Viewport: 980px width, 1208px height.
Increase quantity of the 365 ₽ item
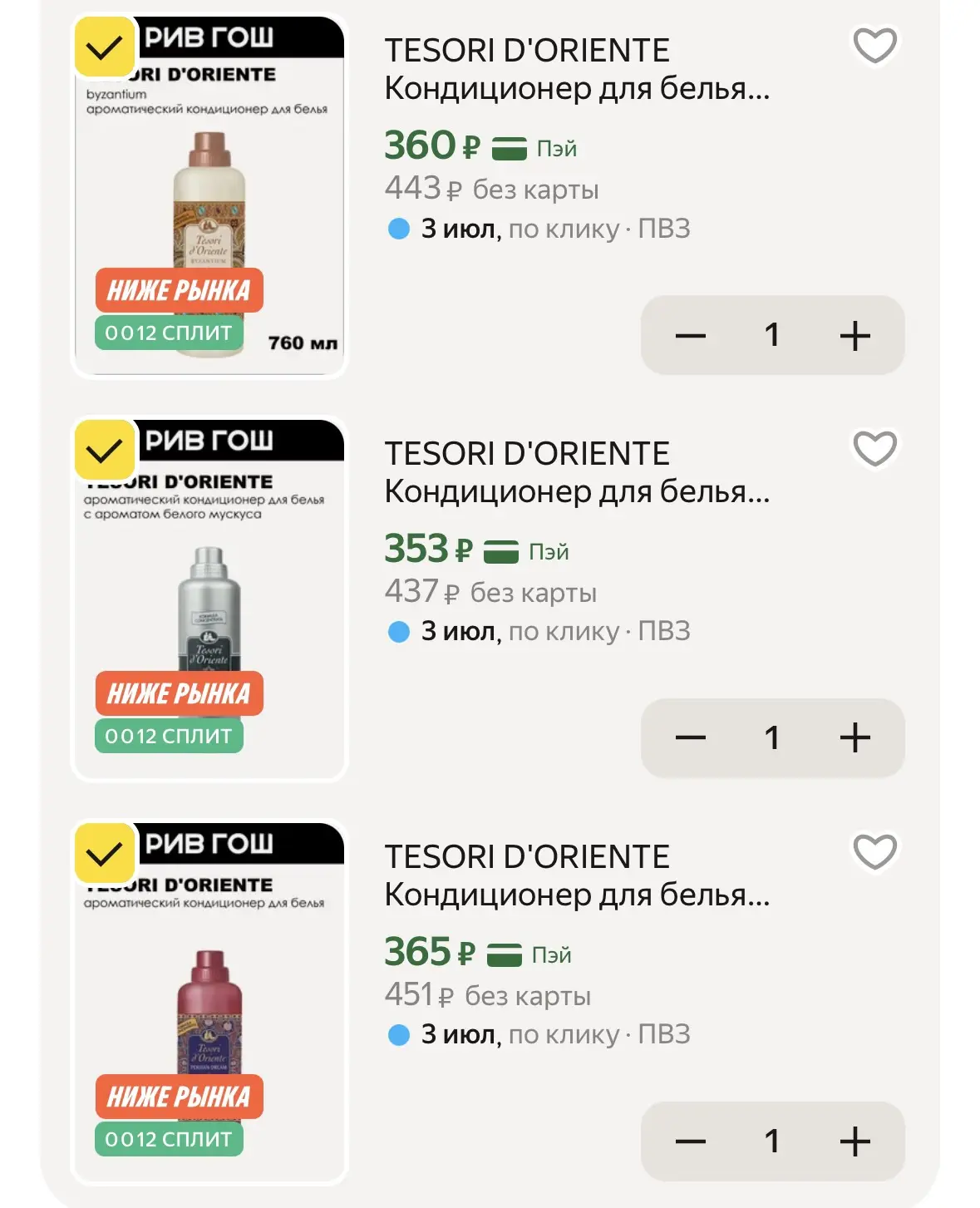[x=854, y=1141]
